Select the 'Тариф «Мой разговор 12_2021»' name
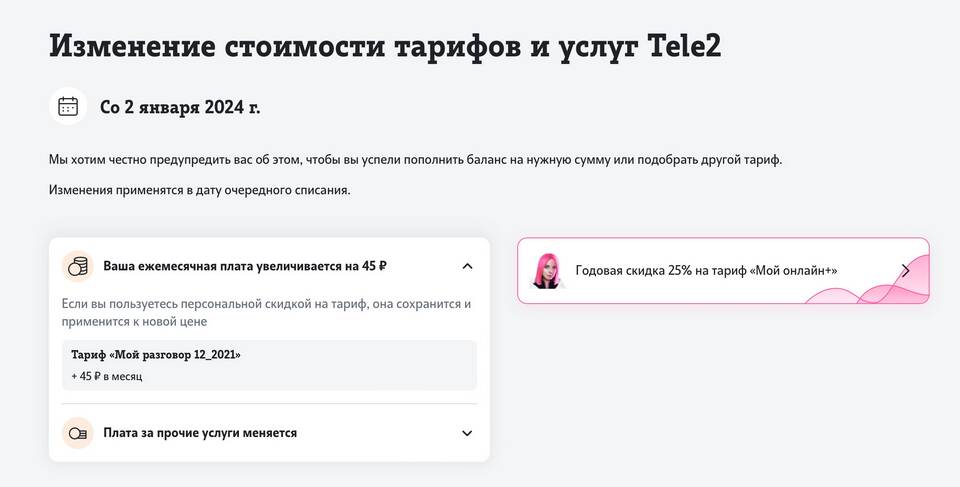 156,355
